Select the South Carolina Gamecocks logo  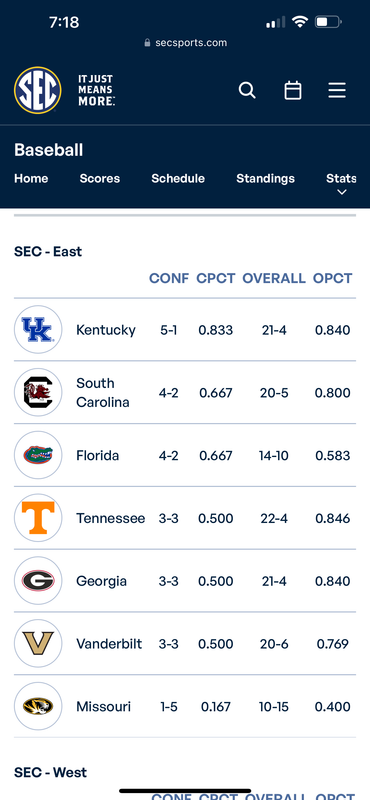(38, 392)
